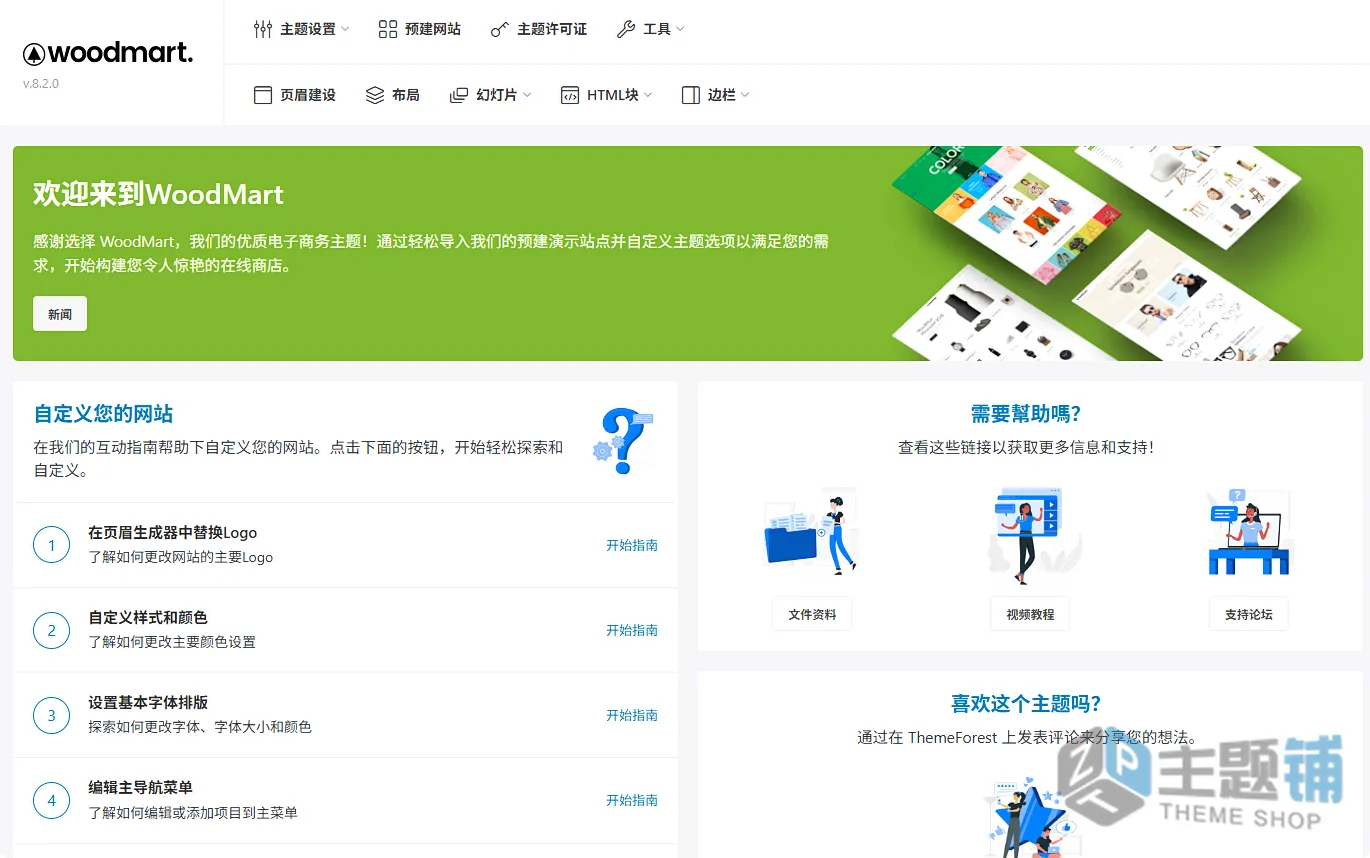Viewport: 1370px width, 858px height.
Task: Click the wrench icon beside 工具
Action: coord(626,29)
